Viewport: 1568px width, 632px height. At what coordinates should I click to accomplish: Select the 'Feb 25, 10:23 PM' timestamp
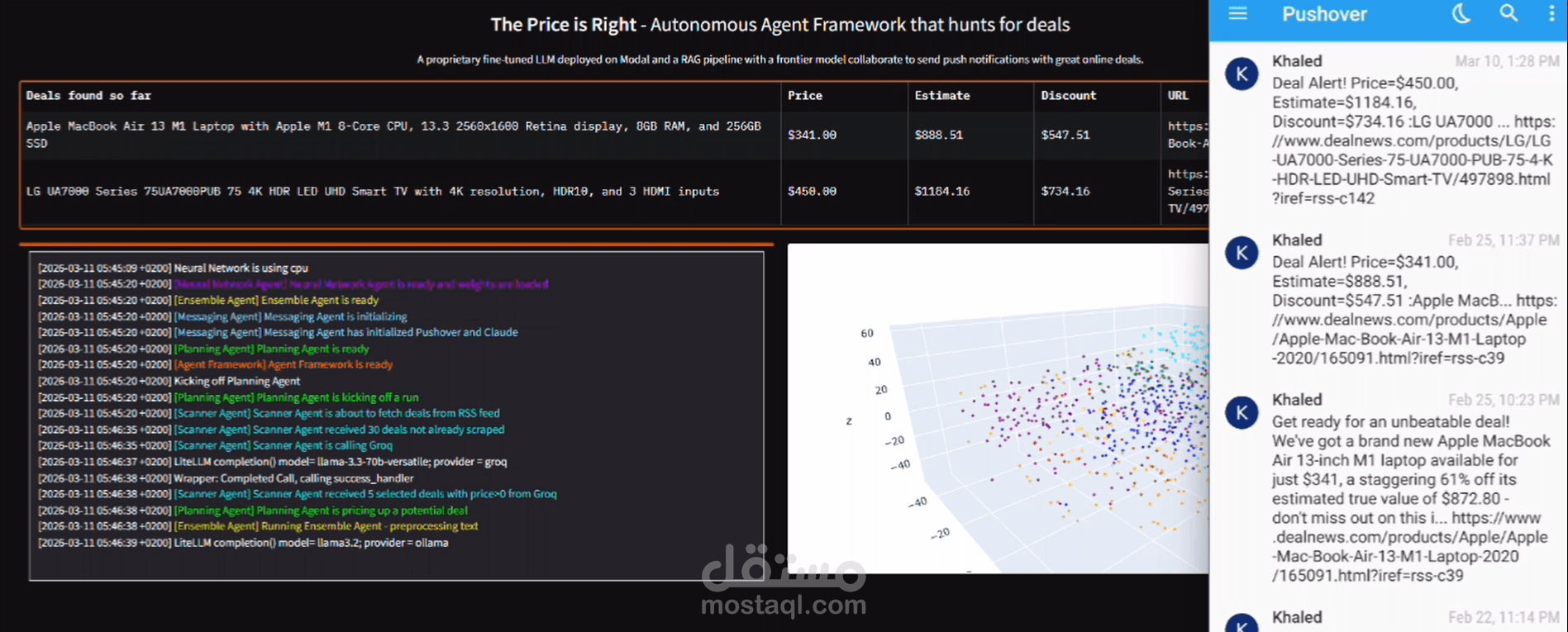(1504, 400)
